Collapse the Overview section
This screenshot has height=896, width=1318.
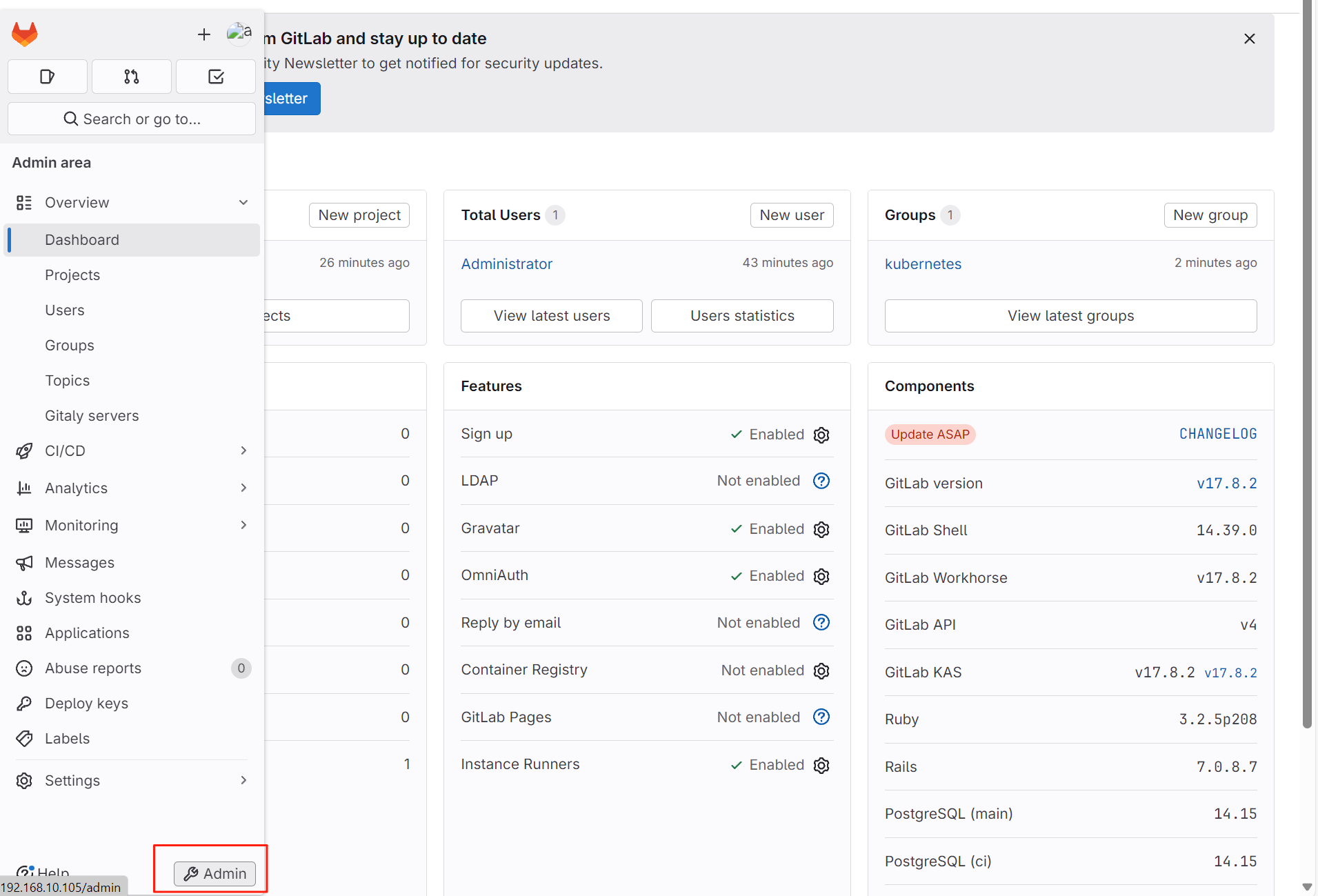click(243, 202)
